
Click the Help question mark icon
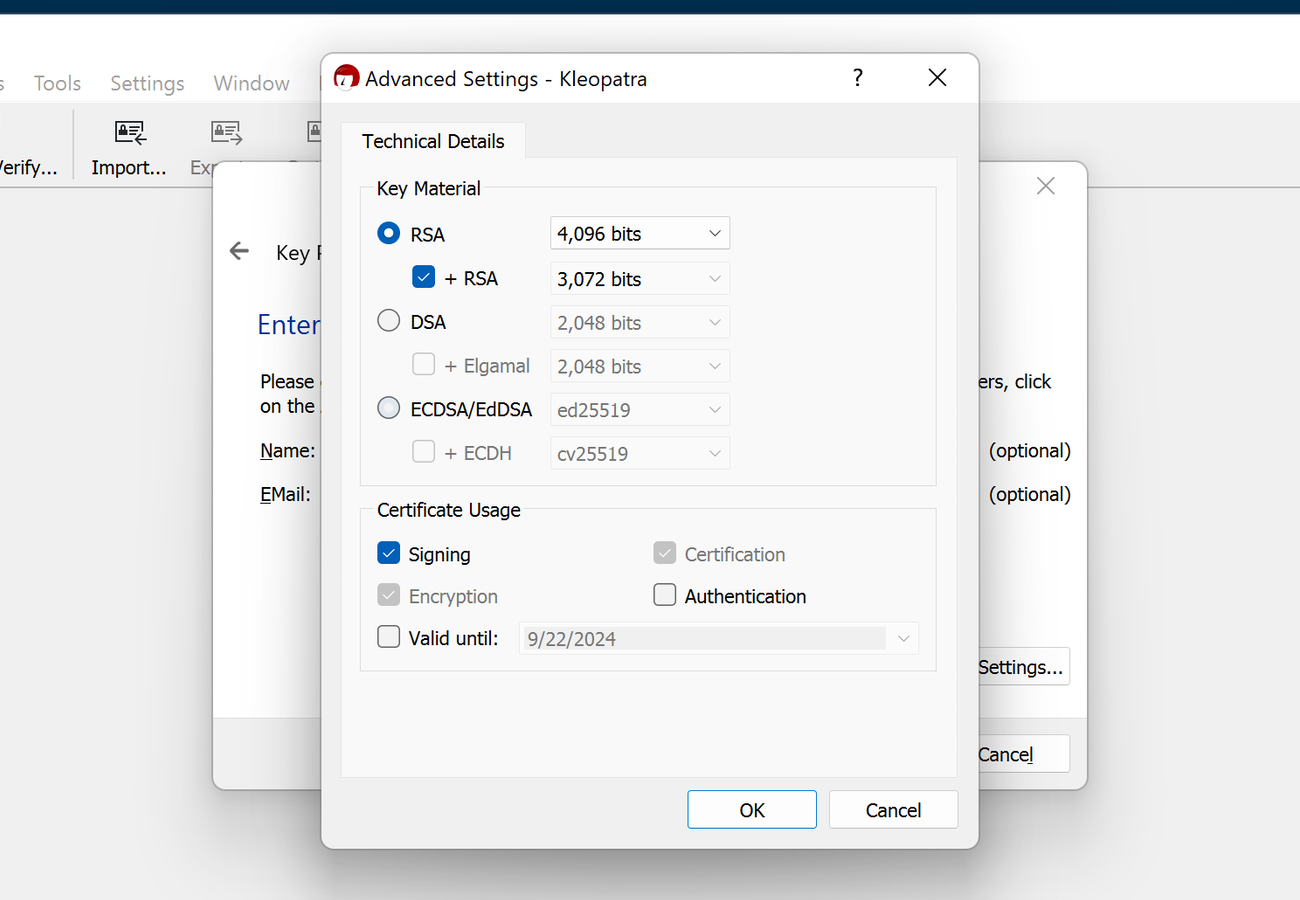(857, 77)
